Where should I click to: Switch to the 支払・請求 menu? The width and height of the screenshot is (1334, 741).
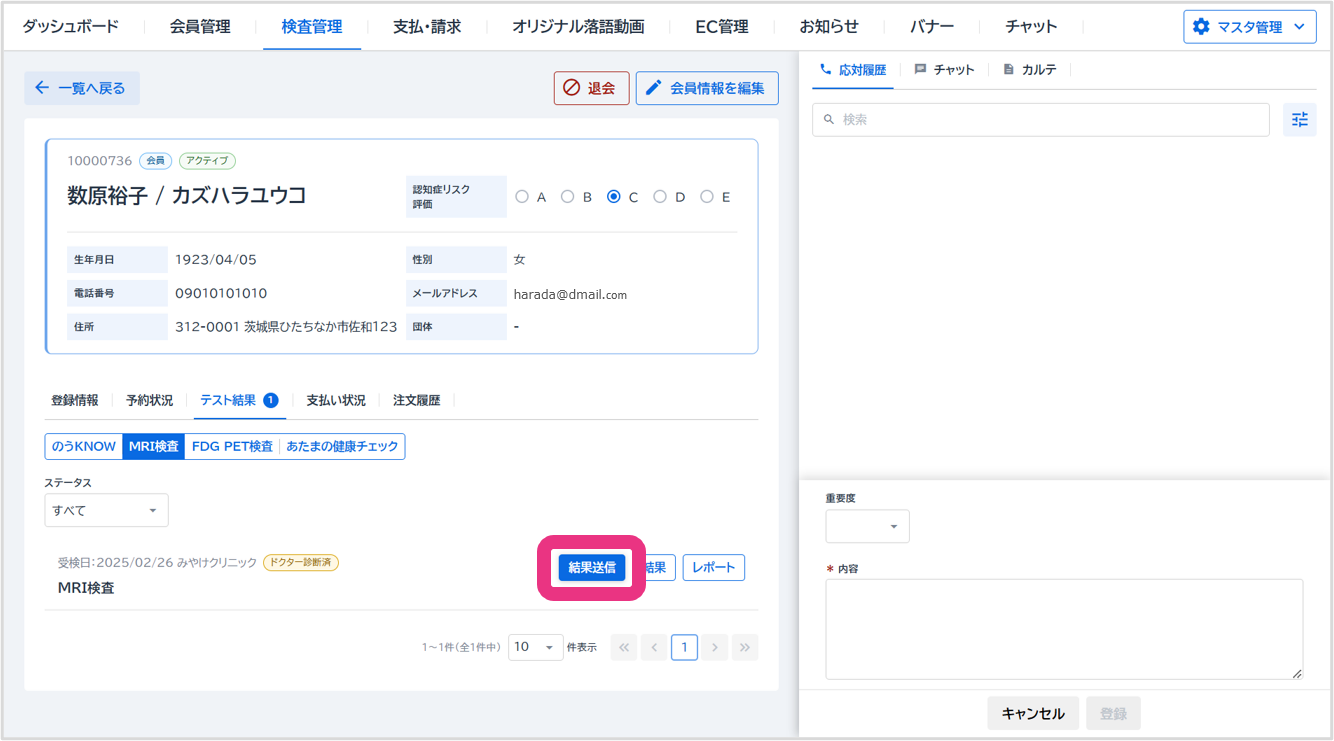427,27
